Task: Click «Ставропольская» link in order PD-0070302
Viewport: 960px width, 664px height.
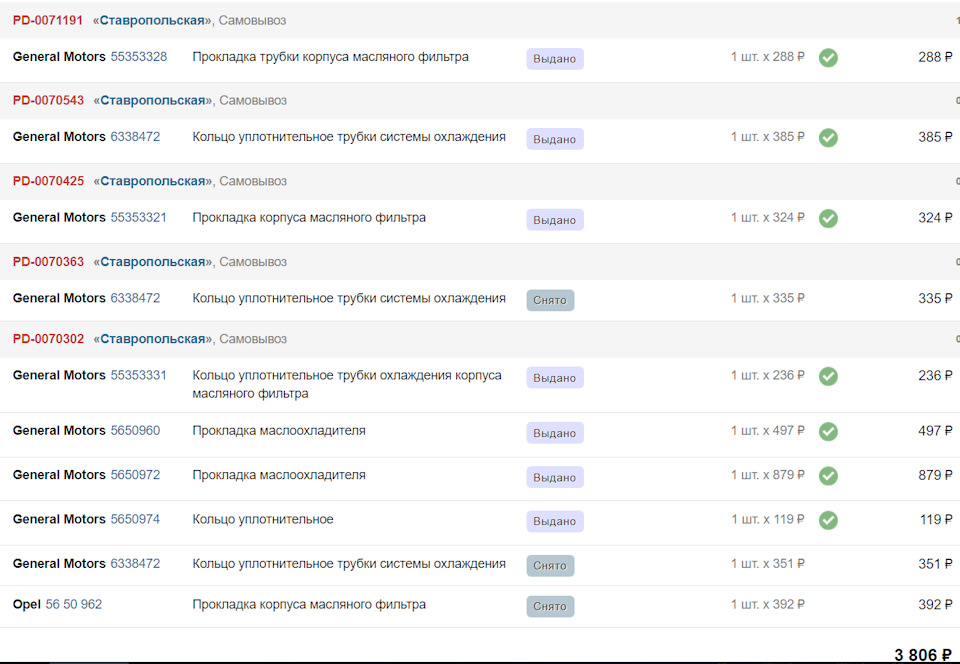Action: (x=153, y=339)
